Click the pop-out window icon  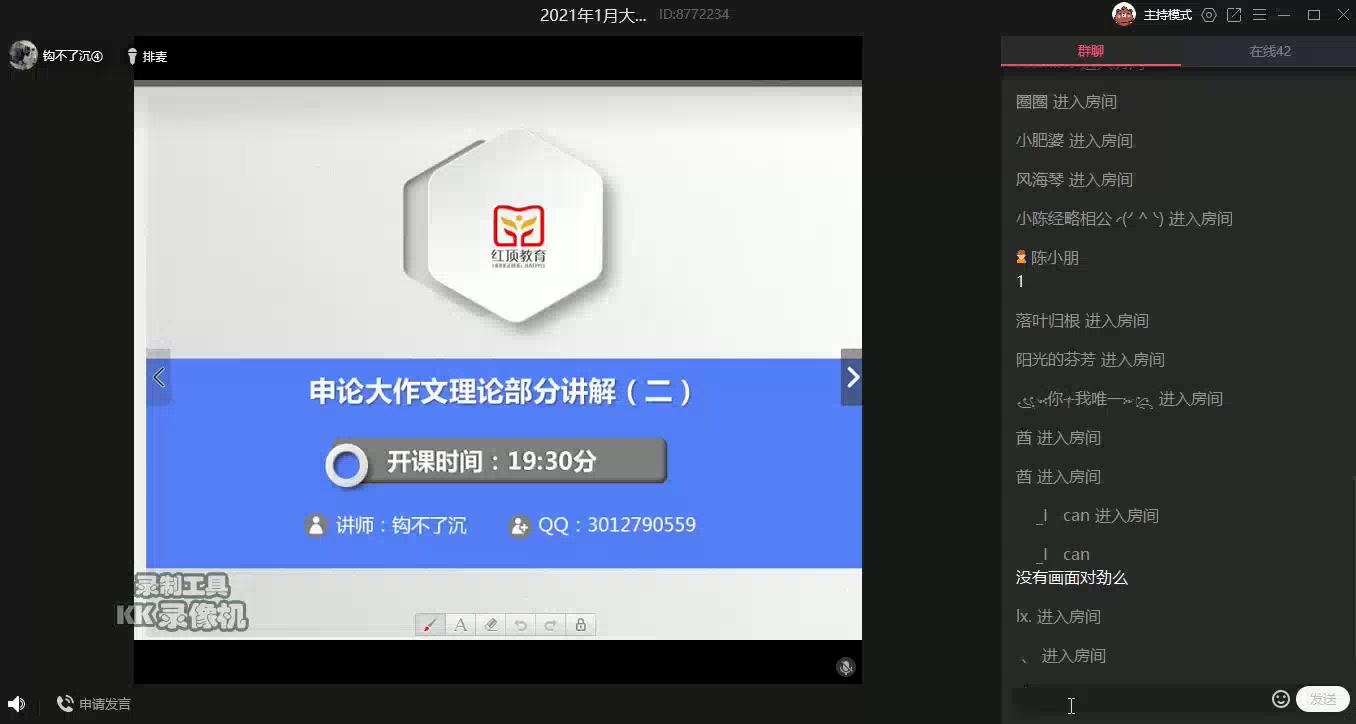pyautogui.click(x=1234, y=15)
